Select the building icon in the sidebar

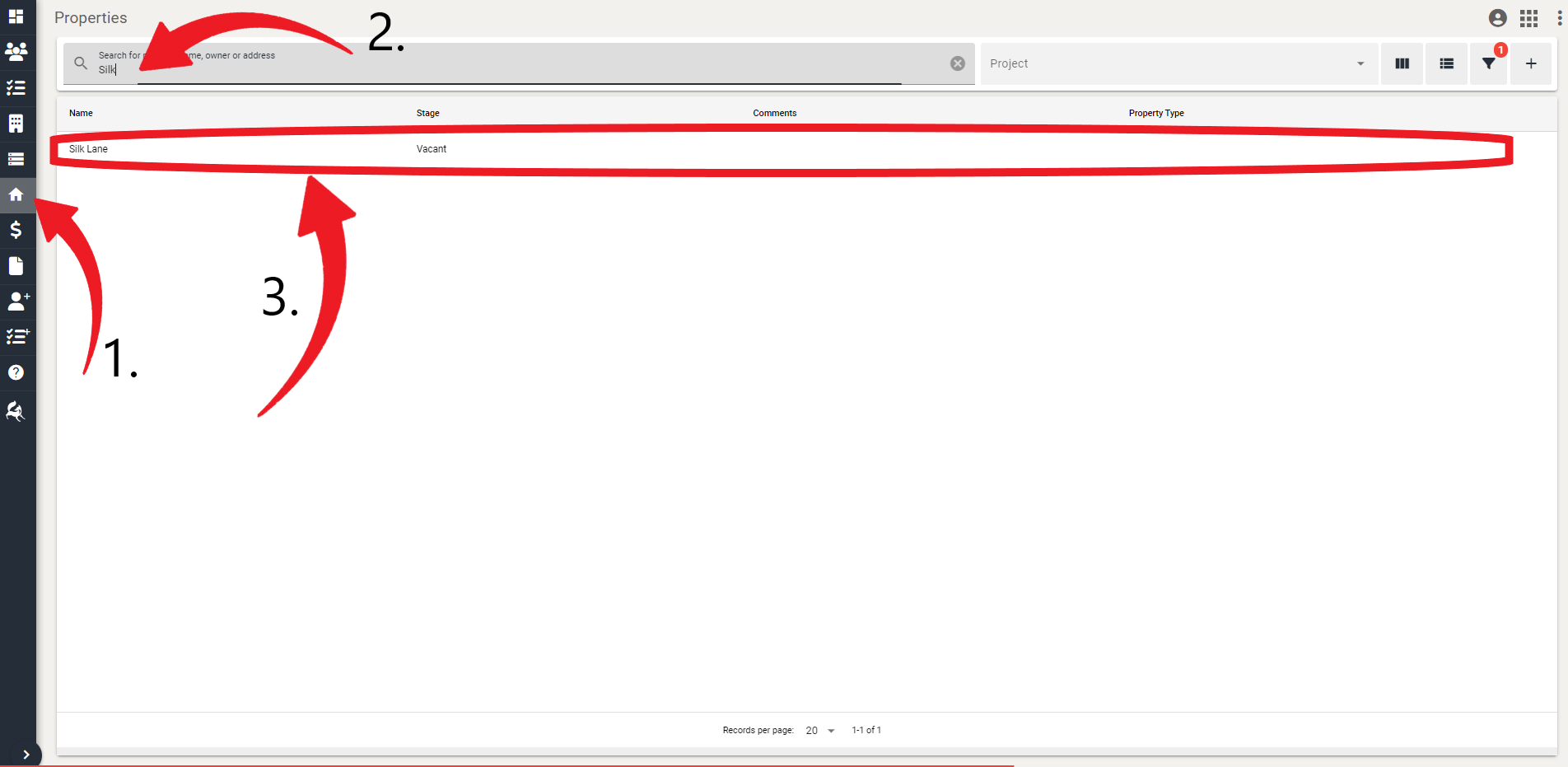[x=16, y=123]
